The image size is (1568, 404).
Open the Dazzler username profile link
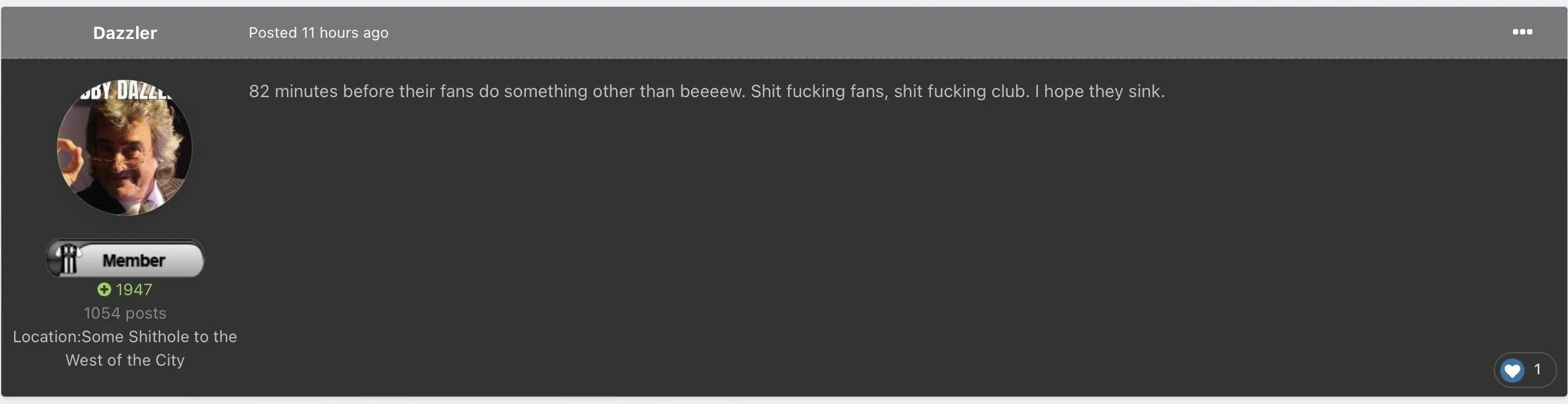(x=125, y=33)
